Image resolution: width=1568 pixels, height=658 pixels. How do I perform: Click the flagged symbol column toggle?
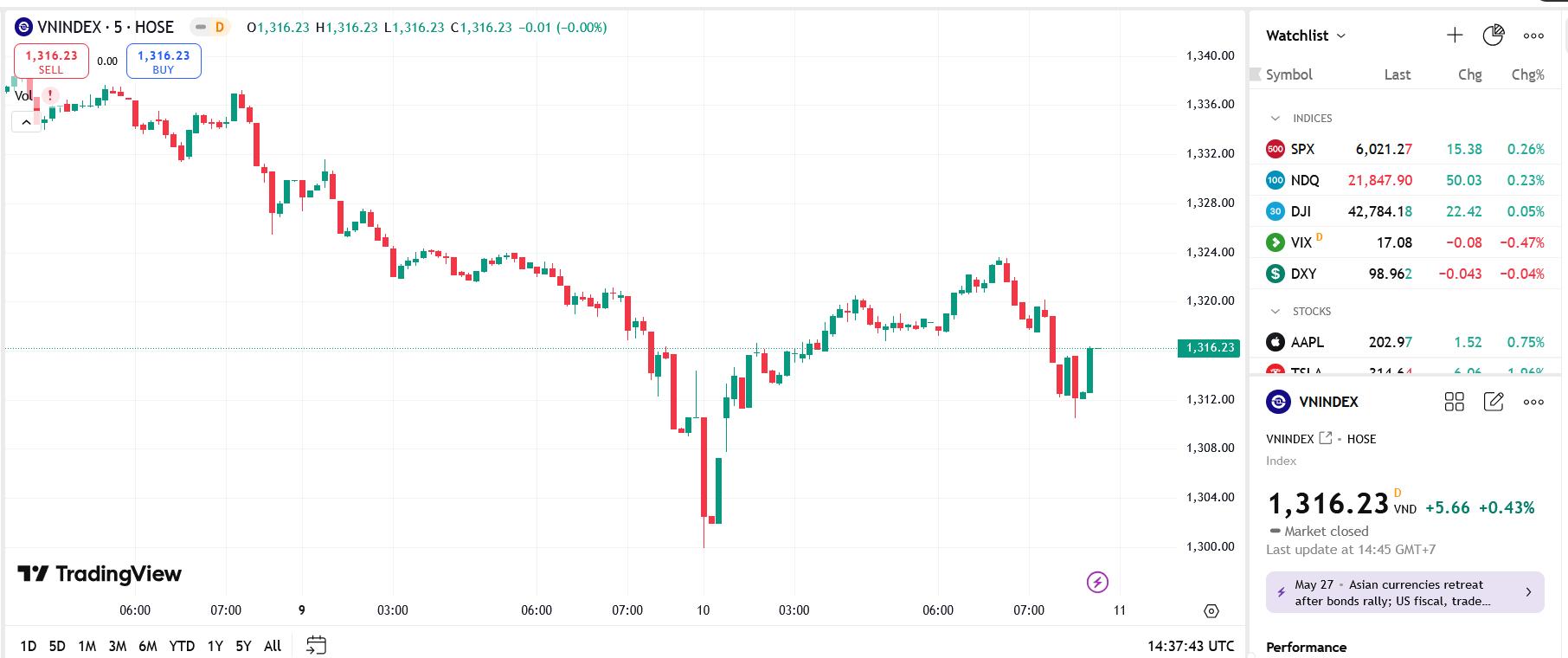1256,74
